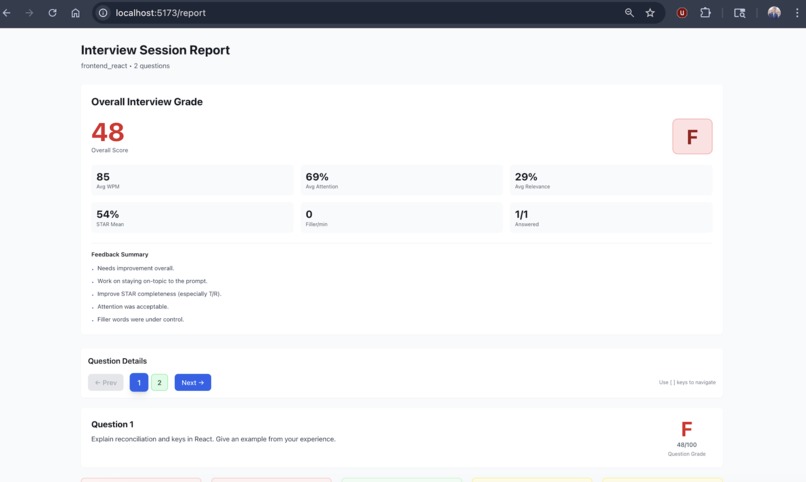This screenshot has width=806, height=482.
Task: Click the Question Details heading
Action: point(117,361)
